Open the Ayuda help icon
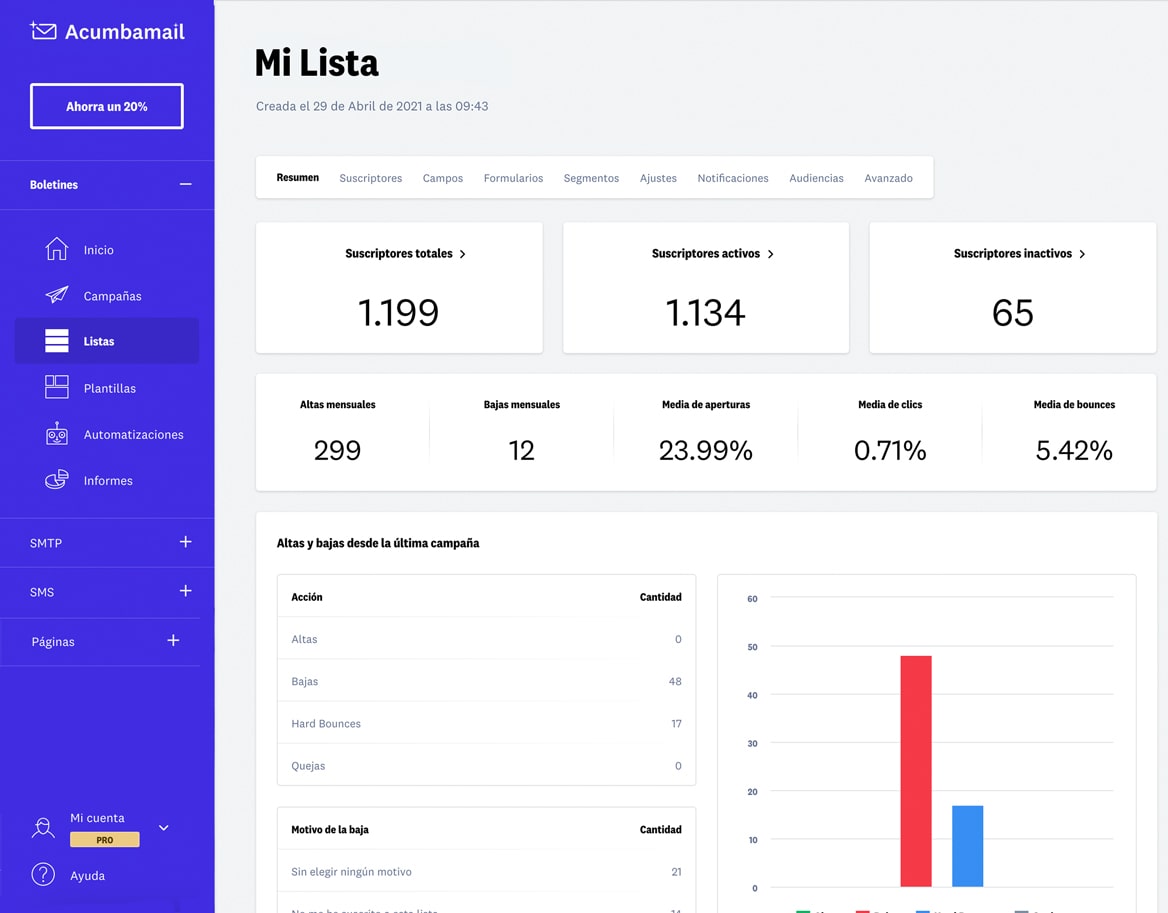 click(44, 875)
